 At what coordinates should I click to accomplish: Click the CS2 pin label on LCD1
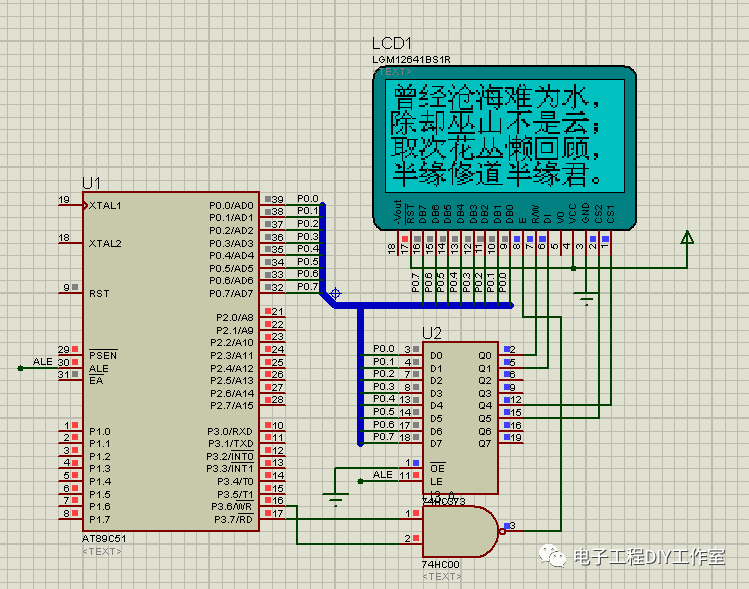click(599, 214)
